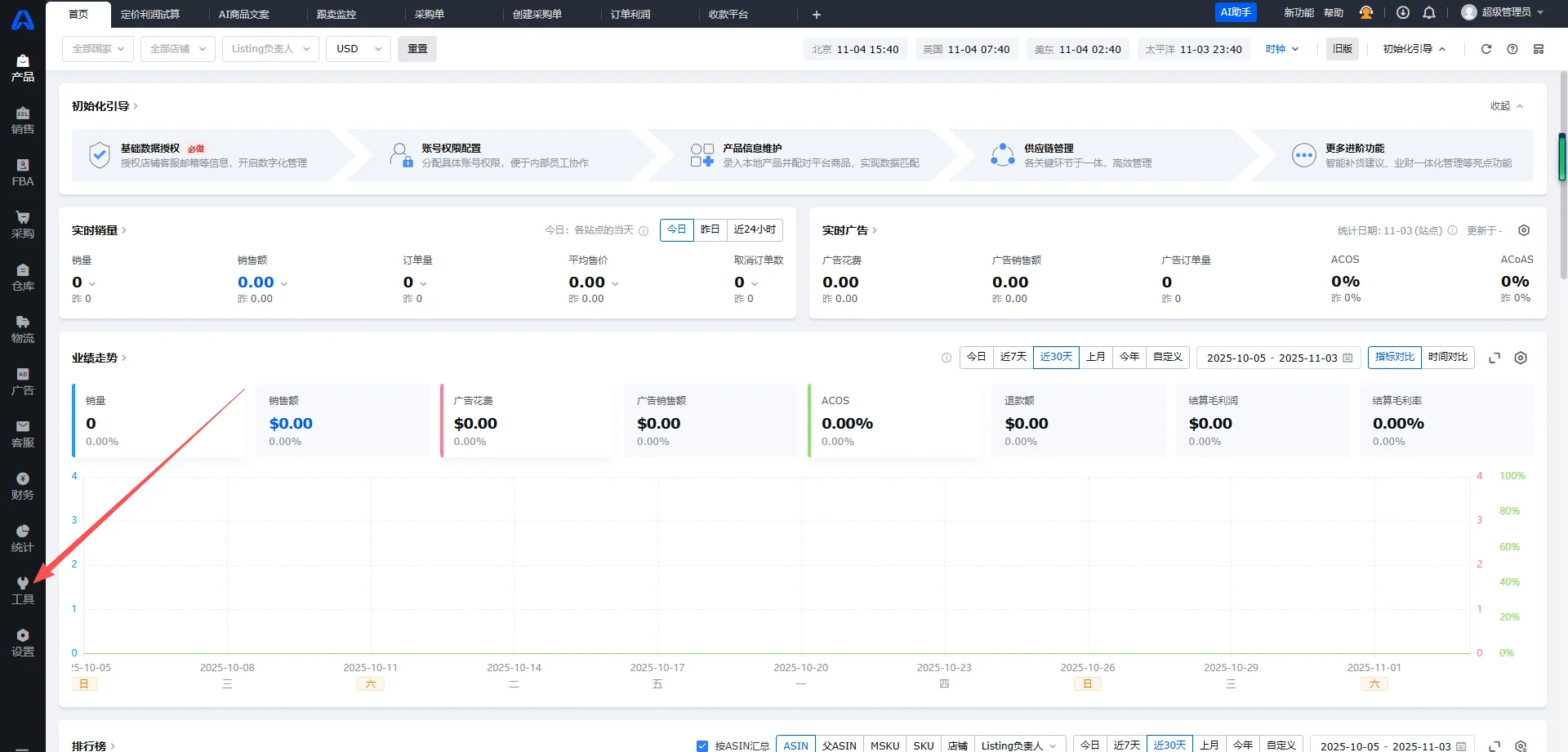Open the 工具 sidebar icon
Viewport: 1568px width, 752px height.
[23, 590]
